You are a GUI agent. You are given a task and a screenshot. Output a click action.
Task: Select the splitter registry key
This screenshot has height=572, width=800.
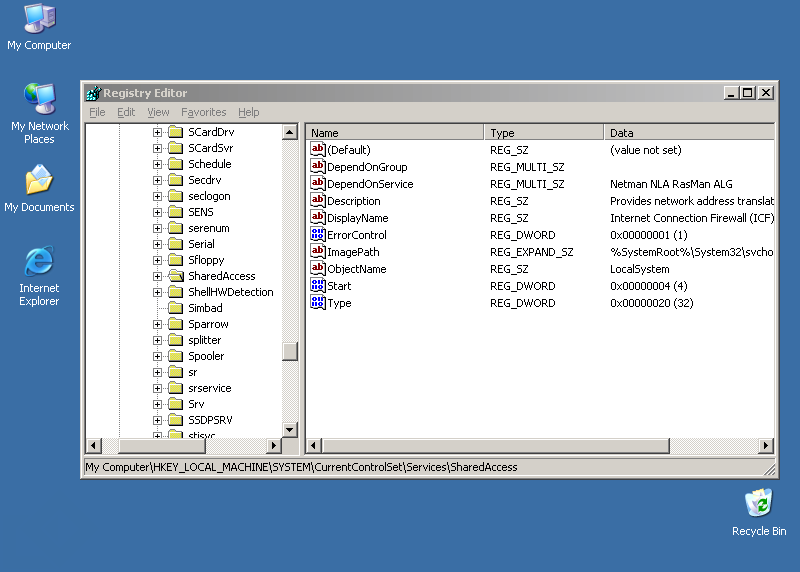[205, 340]
